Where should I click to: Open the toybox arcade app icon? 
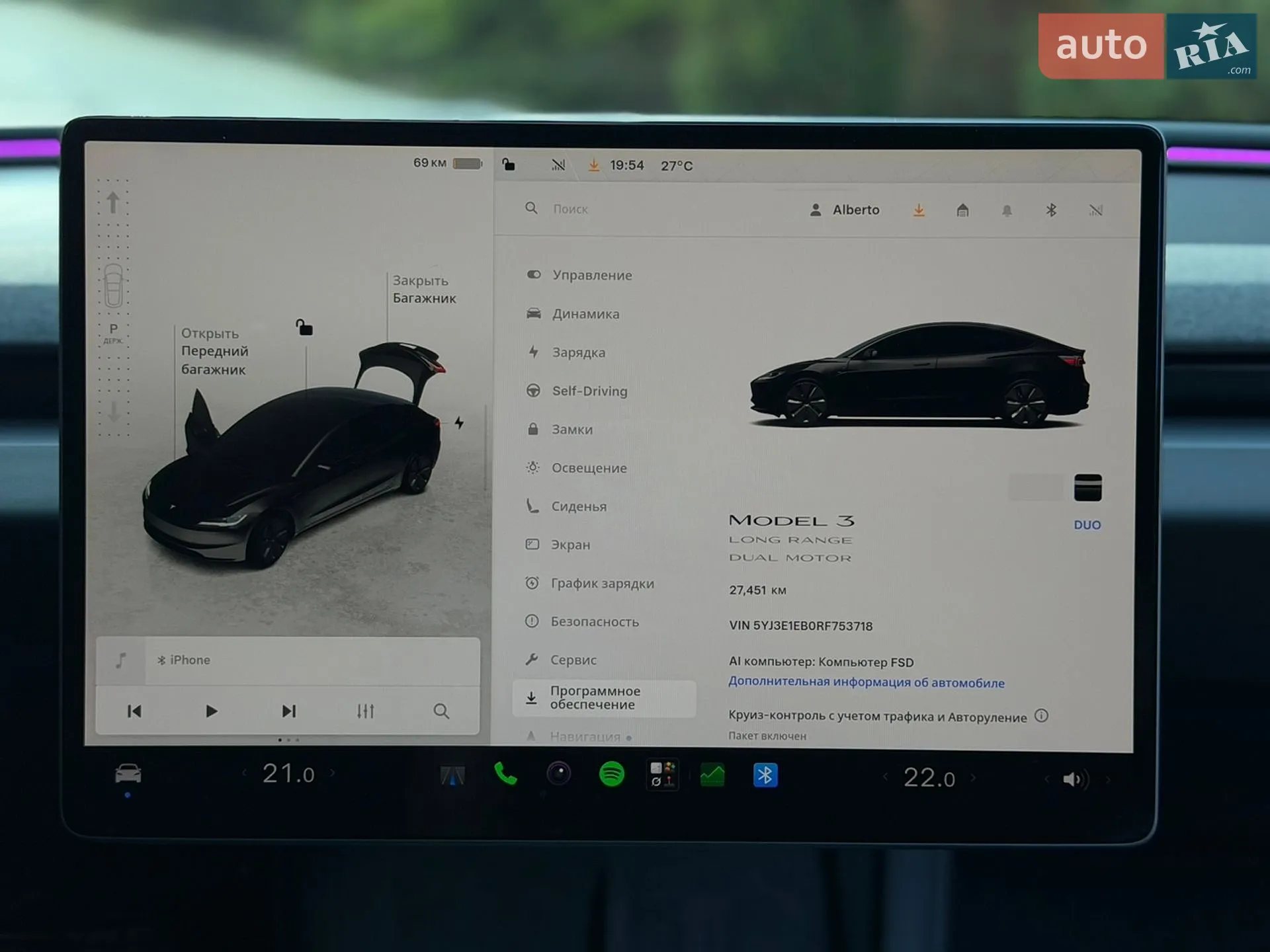[662, 774]
